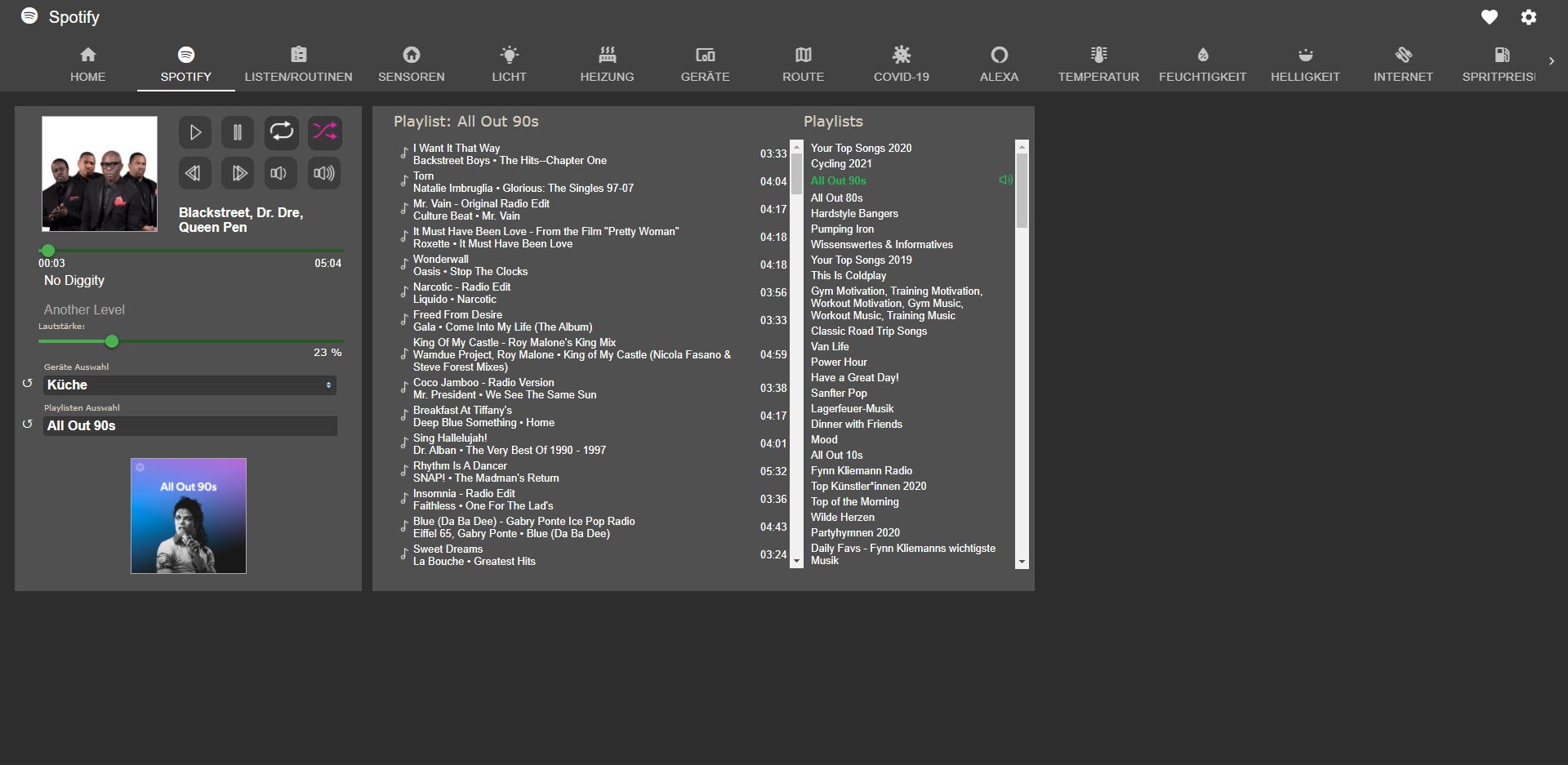This screenshot has width=1568, height=765.
Task: Open the Geräte Auswahl dropdown showing Küche
Action: click(189, 385)
